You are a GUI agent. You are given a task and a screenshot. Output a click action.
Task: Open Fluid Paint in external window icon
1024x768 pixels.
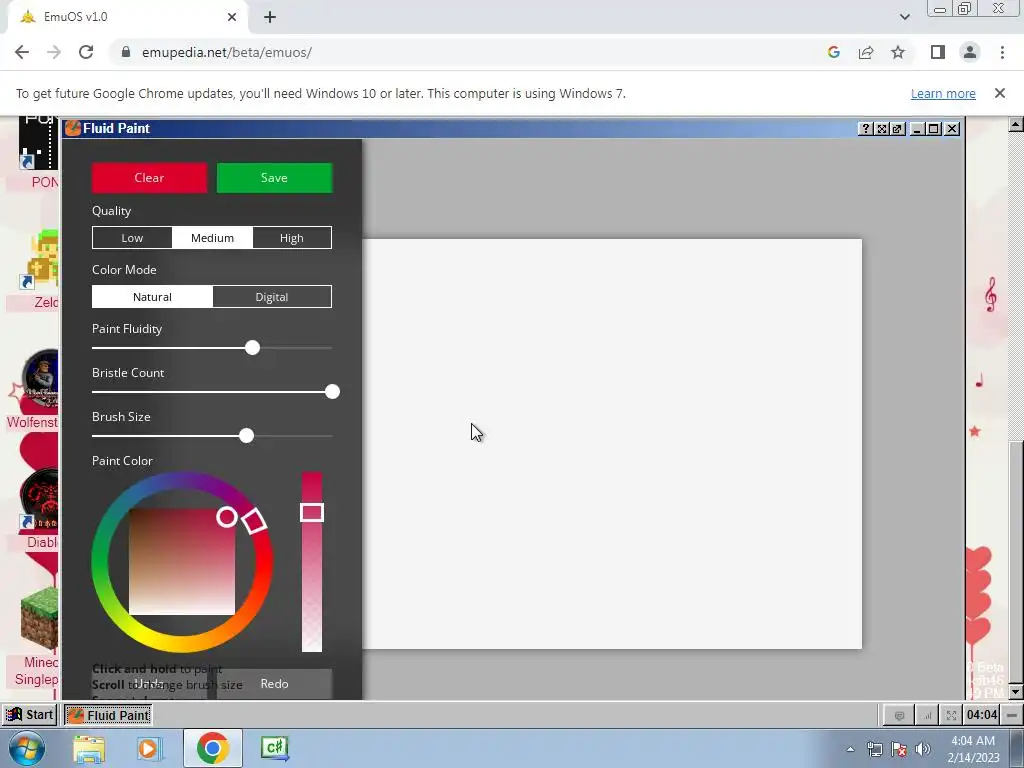(x=897, y=129)
